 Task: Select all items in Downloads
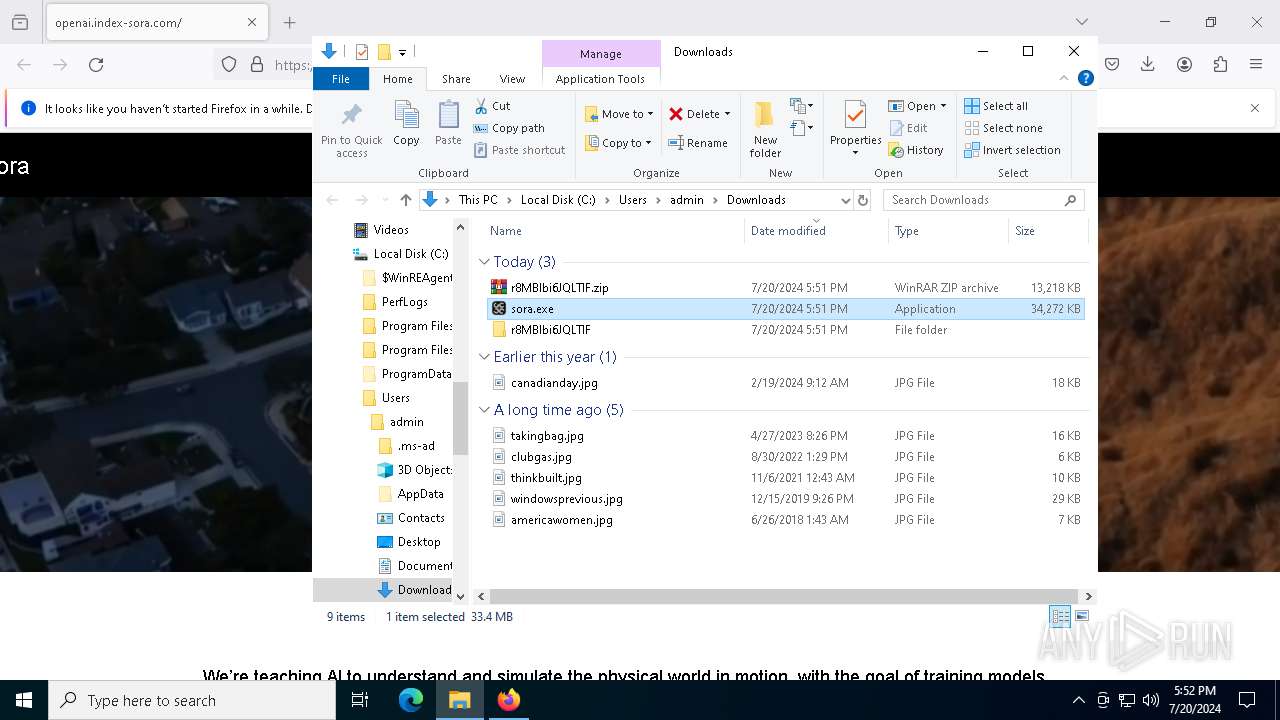coord(996,106)
